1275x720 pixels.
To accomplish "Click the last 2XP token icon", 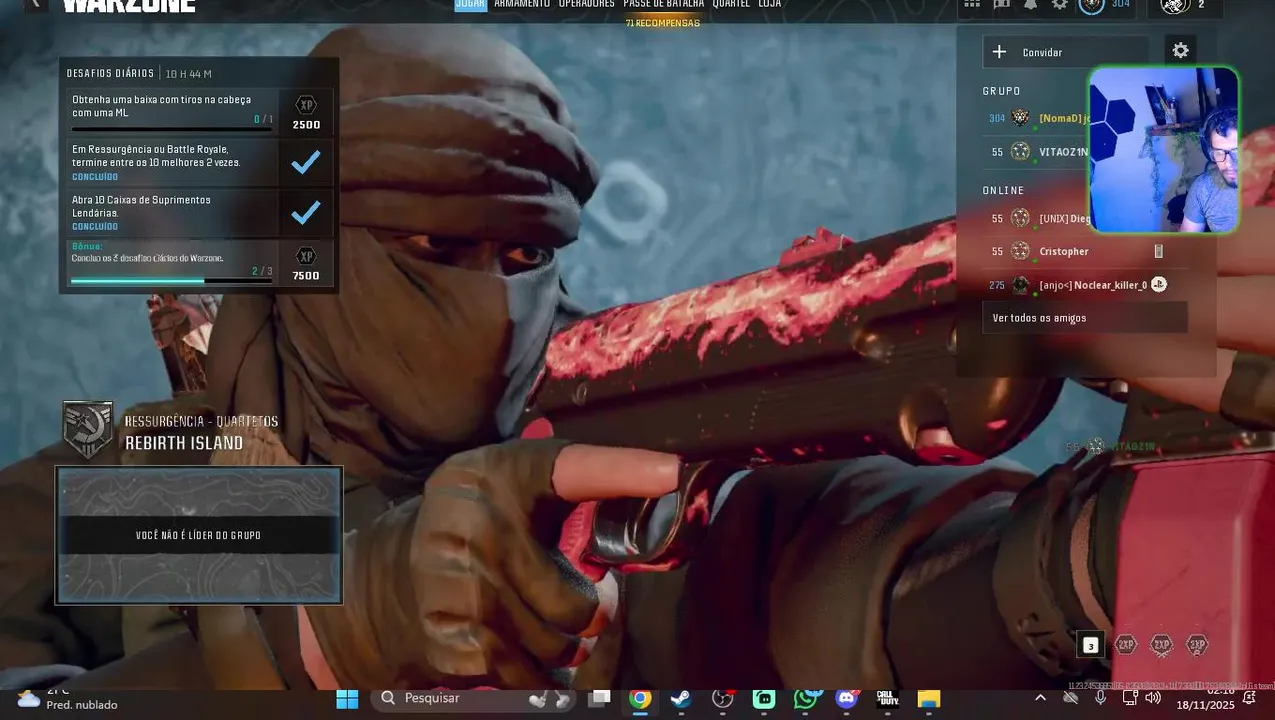I will pyautogui.click(x=1197, y=645).
